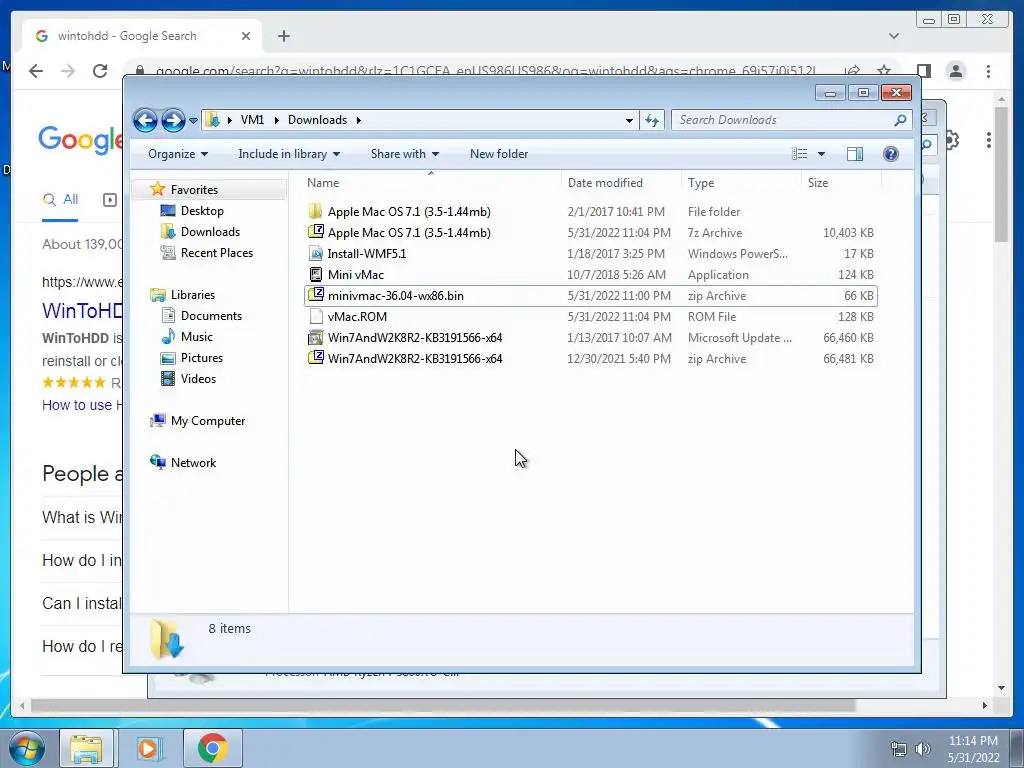Change view with the view icon

[799, 154]
